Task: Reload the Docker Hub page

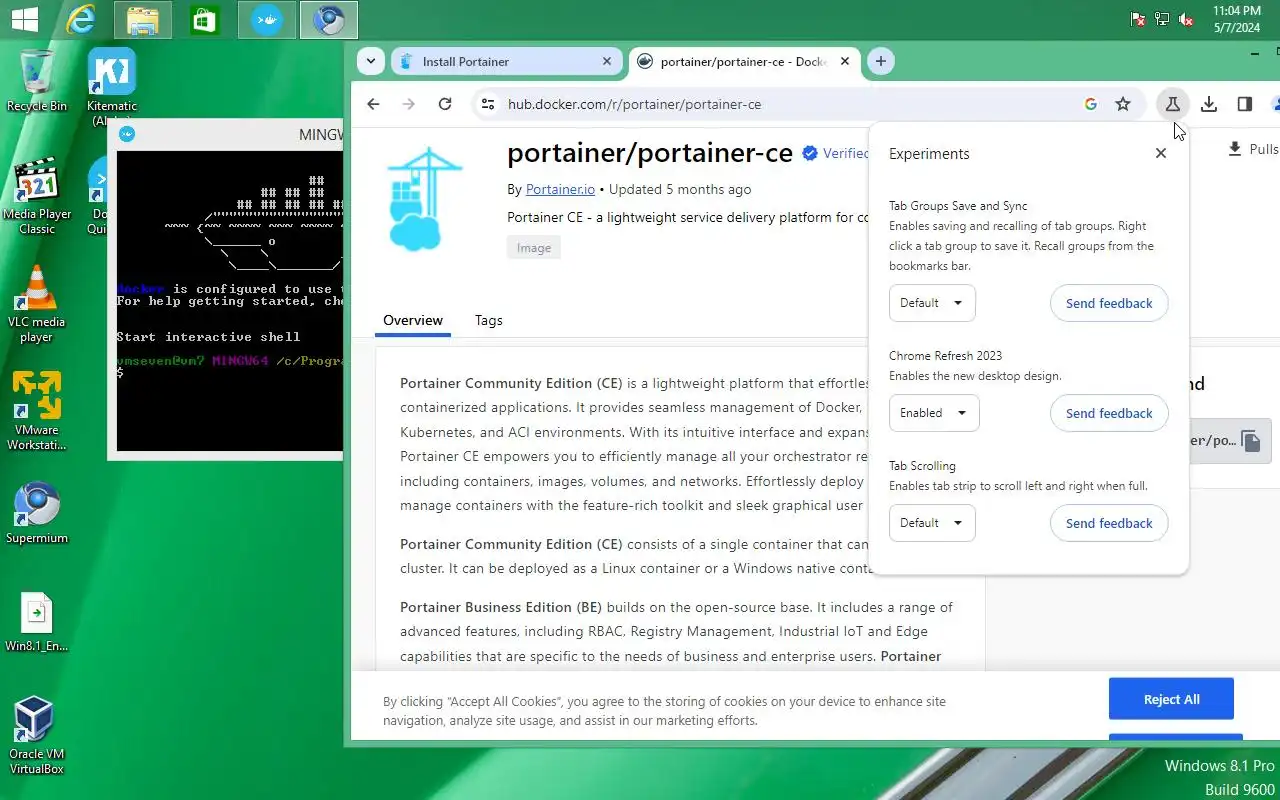Action: pos(445,104)
